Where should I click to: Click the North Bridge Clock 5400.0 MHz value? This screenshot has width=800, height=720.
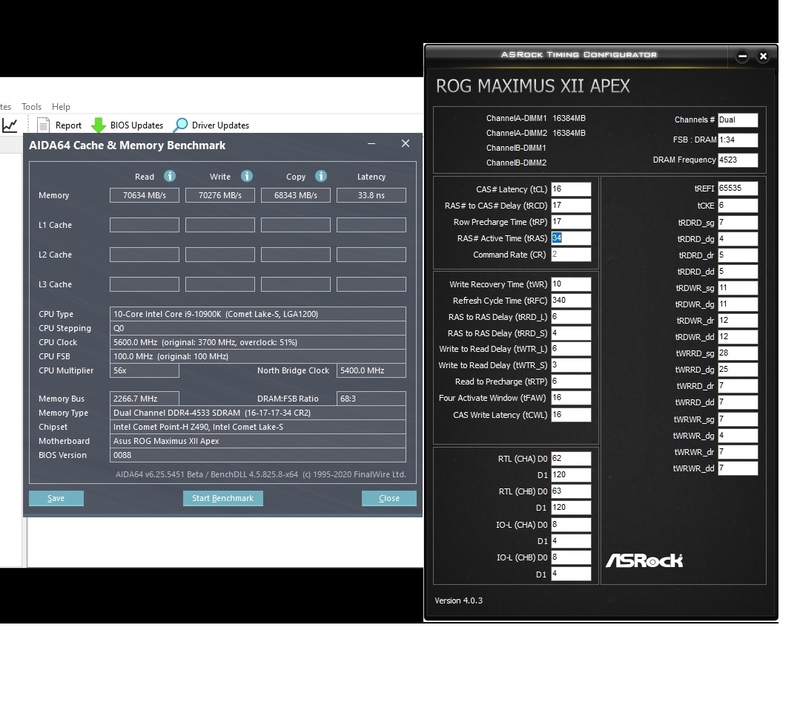tap(371, 370)
